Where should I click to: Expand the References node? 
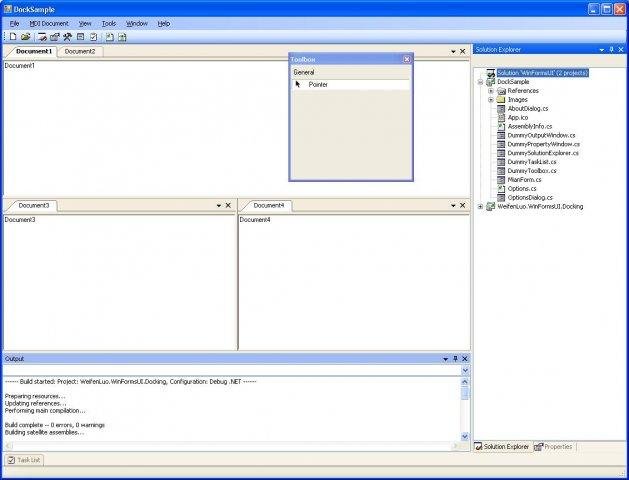(491, 91)
